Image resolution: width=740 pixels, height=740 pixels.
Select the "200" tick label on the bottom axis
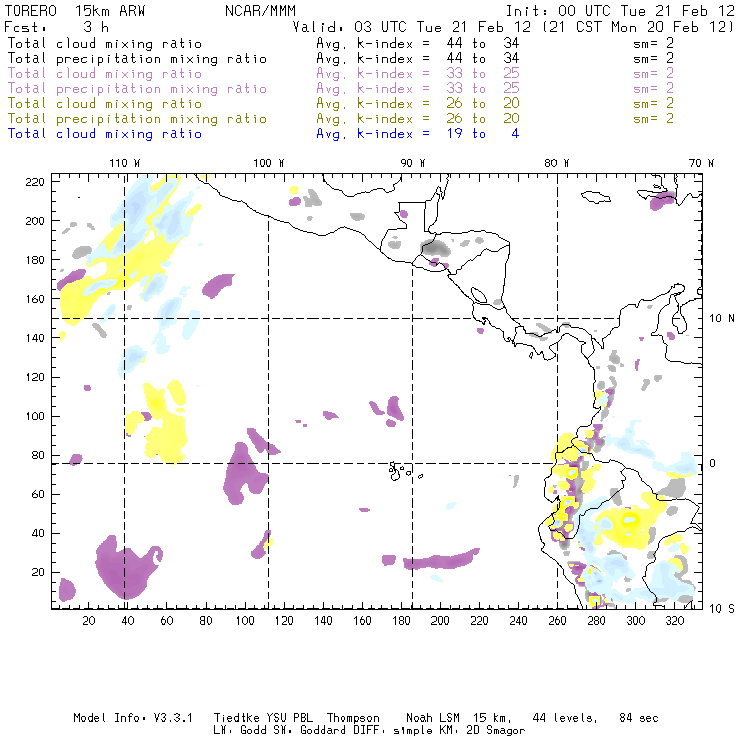coord(440,621)
